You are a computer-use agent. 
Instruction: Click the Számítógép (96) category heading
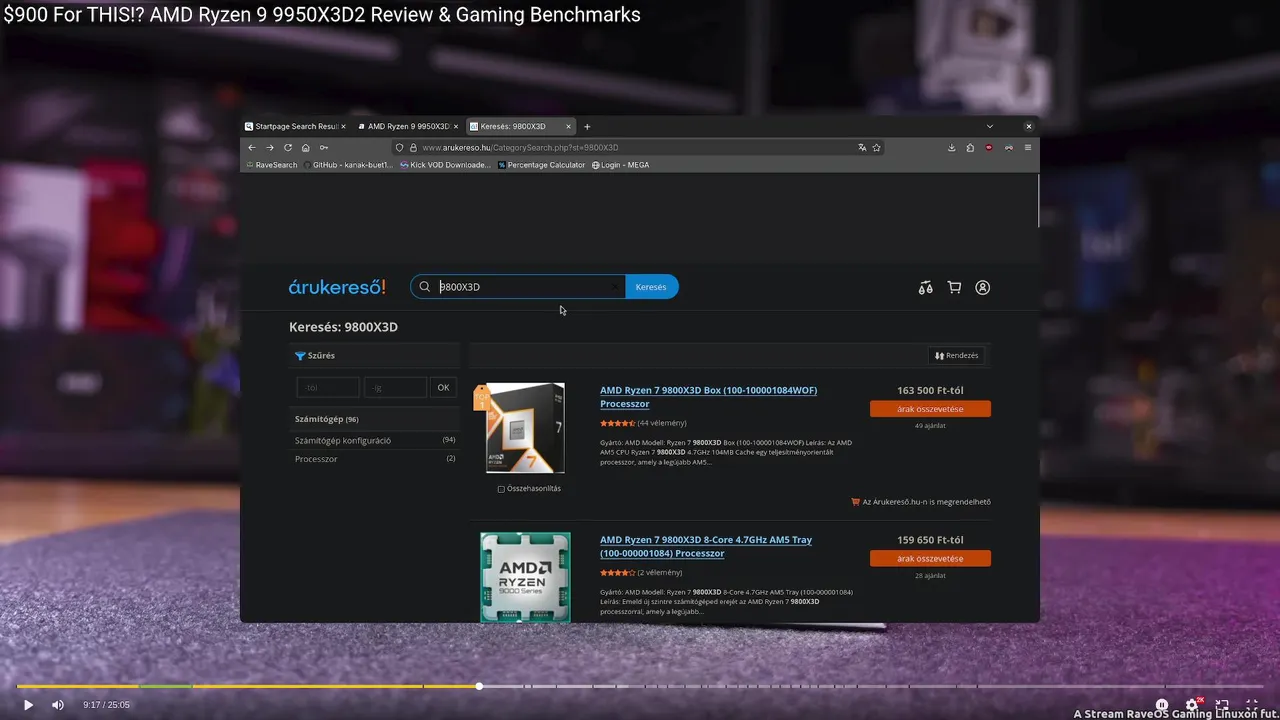(x=327, y=419)
